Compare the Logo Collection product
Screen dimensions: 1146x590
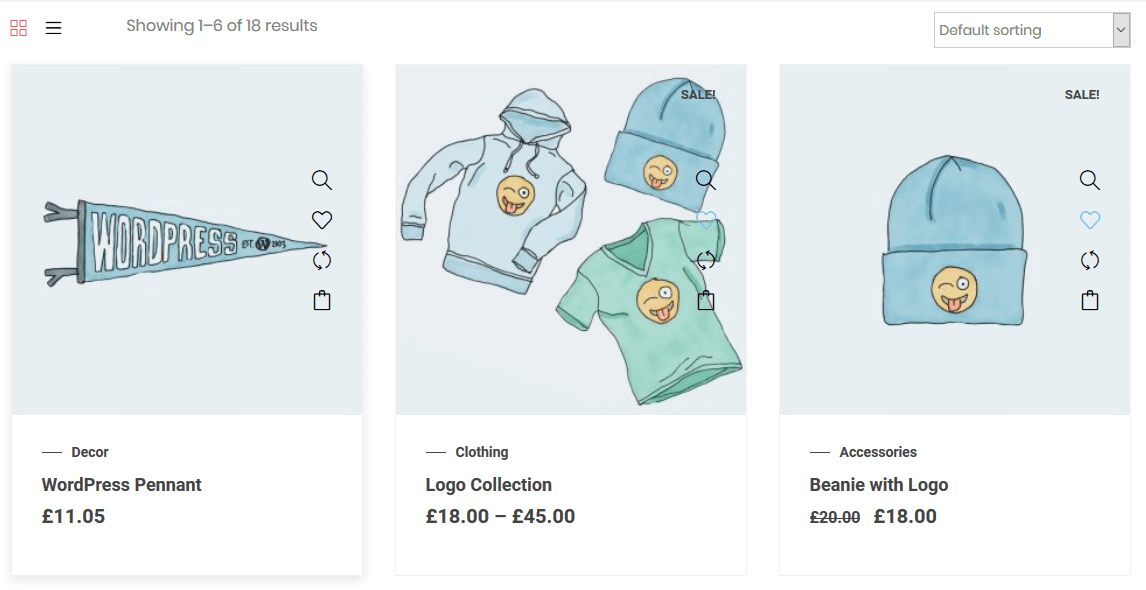pos(706,260)
